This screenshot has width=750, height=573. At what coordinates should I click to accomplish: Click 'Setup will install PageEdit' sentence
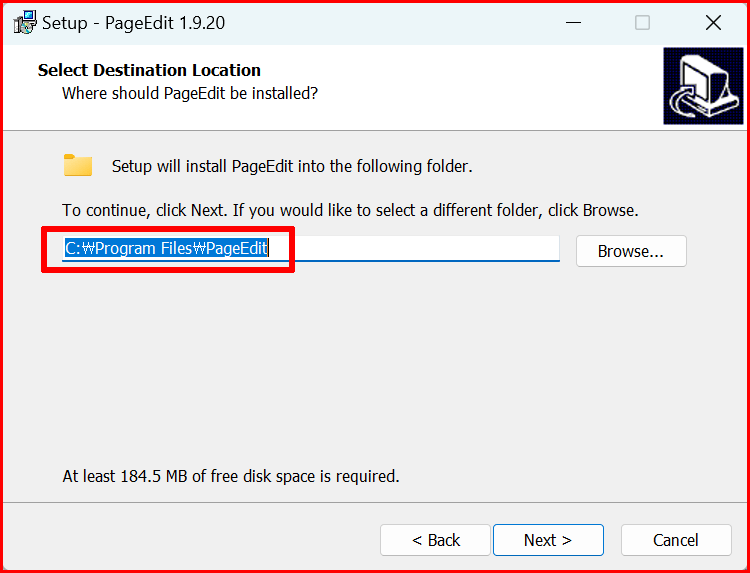(x=292, y=166)
